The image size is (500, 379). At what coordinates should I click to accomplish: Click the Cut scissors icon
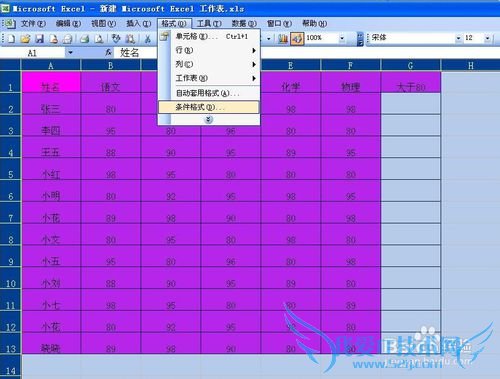pyautogui.click(x=147, y=39)
